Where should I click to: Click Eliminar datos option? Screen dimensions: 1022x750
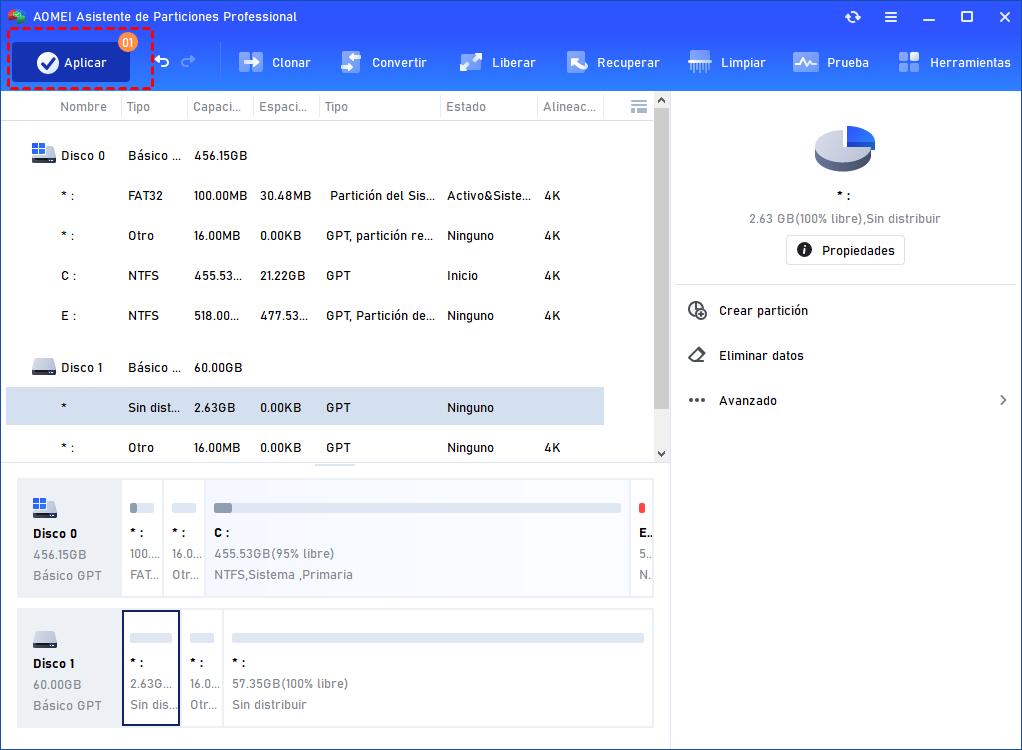click(x=761, y=356)
